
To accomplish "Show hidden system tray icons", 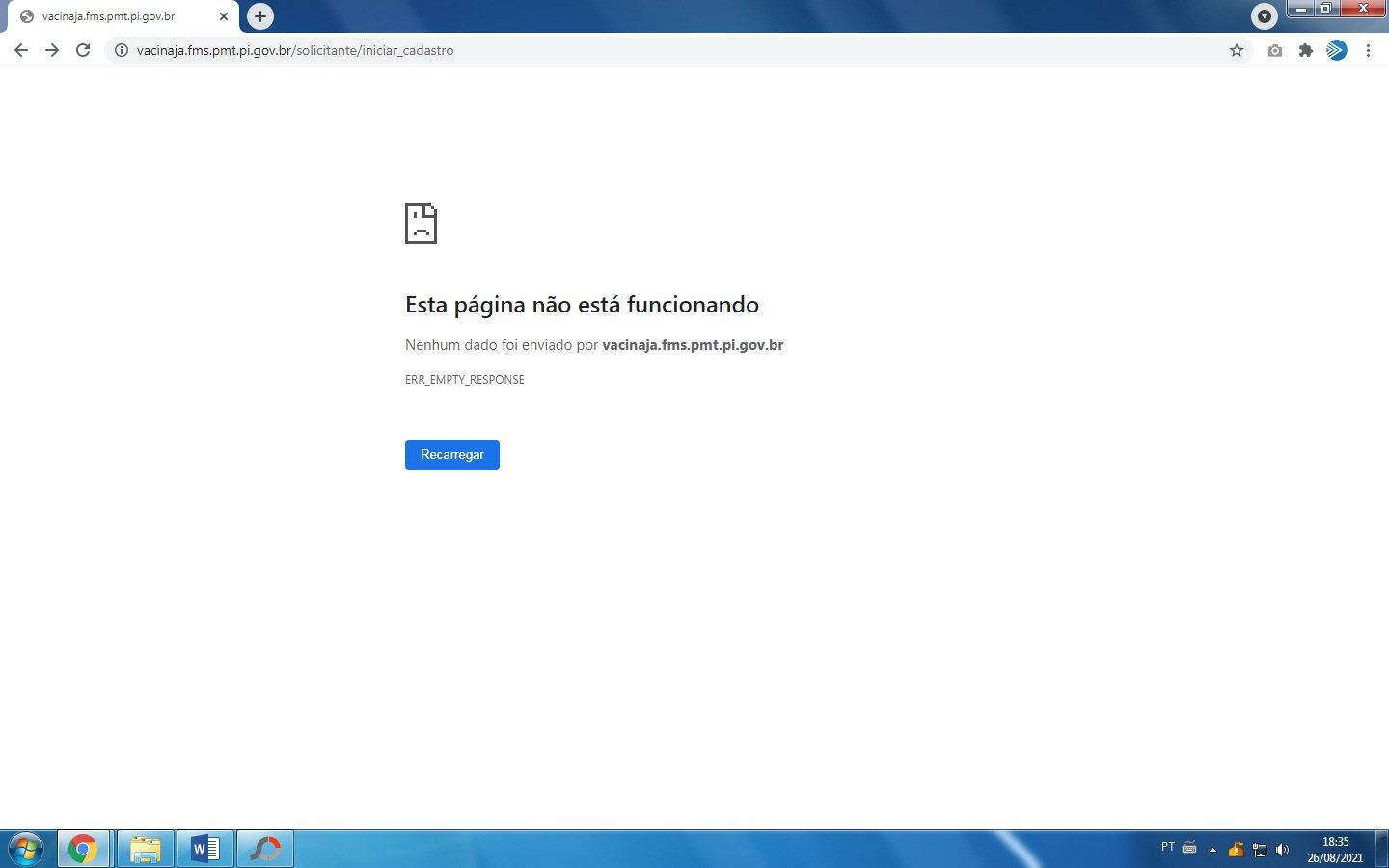I will tap(1212, 850).
